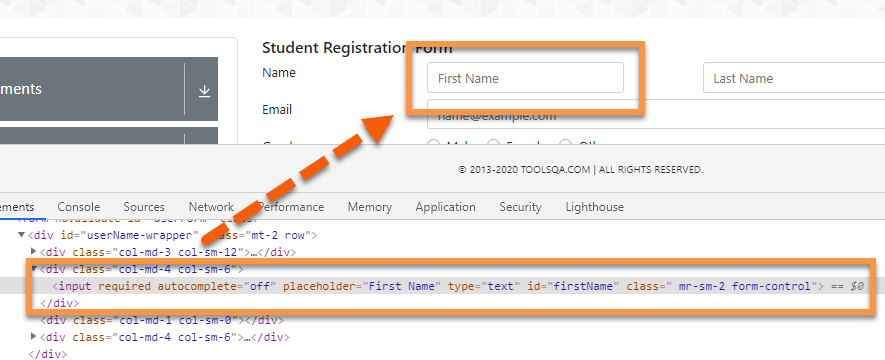Switch to the Memory tab

pyautogui.click(x=370, y=207)
